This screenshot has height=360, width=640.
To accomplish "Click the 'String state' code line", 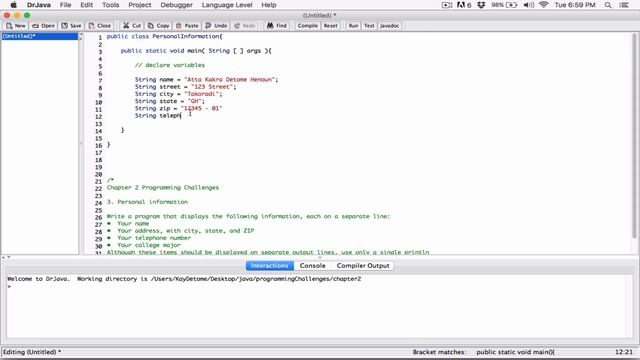I will pos(169,101).
